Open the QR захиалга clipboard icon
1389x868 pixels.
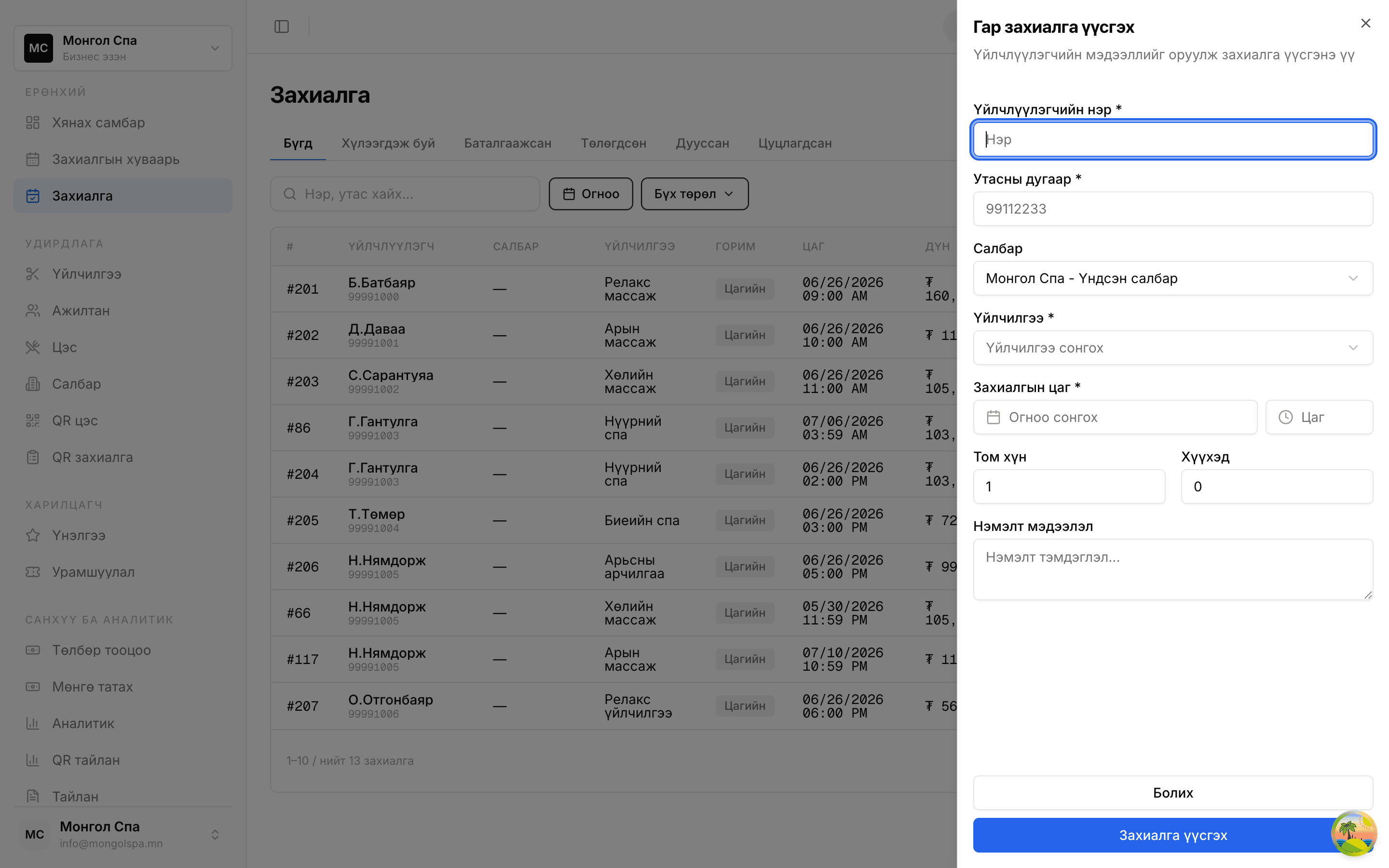(x=33, y=458)
